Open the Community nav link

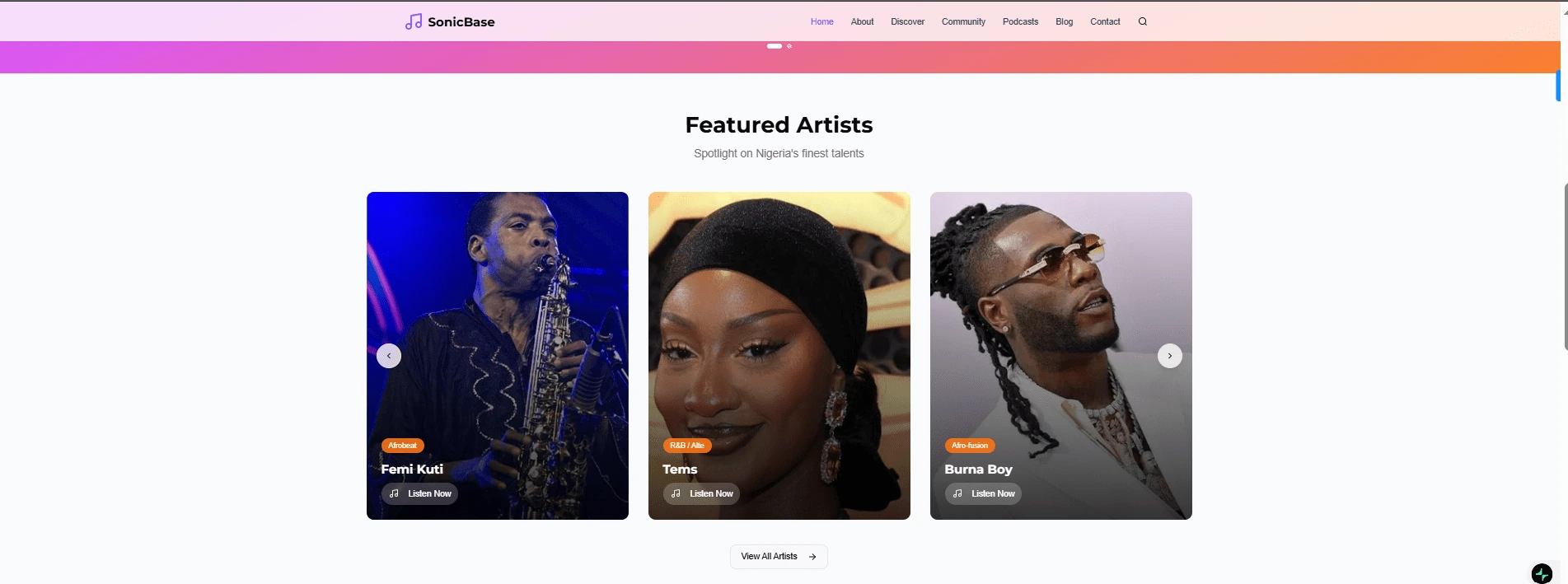coord(963,21)
